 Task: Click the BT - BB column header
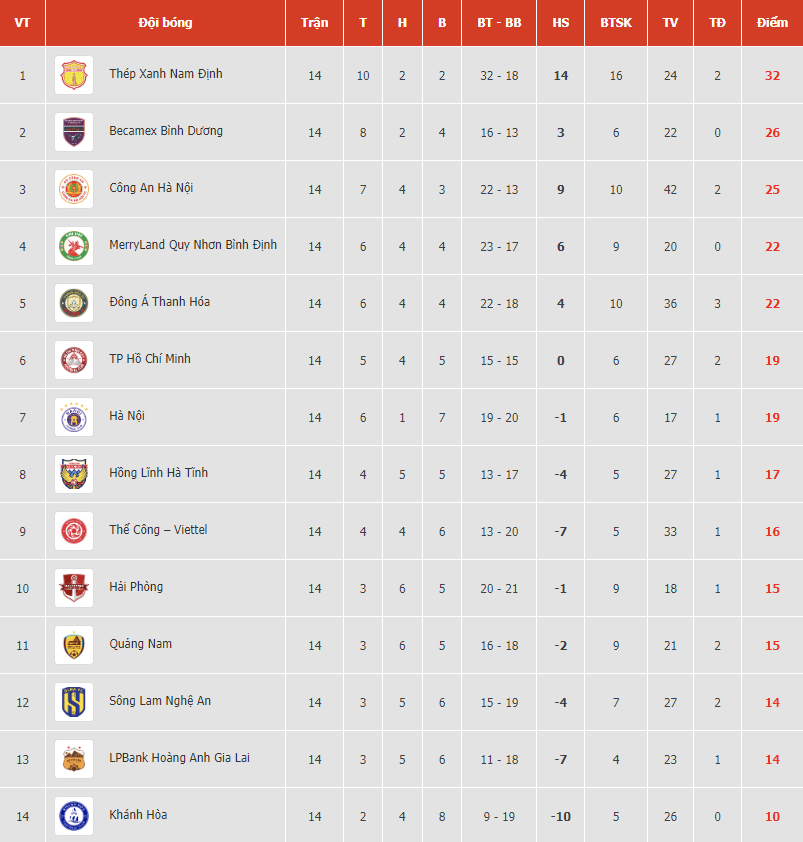click(499, 23)
